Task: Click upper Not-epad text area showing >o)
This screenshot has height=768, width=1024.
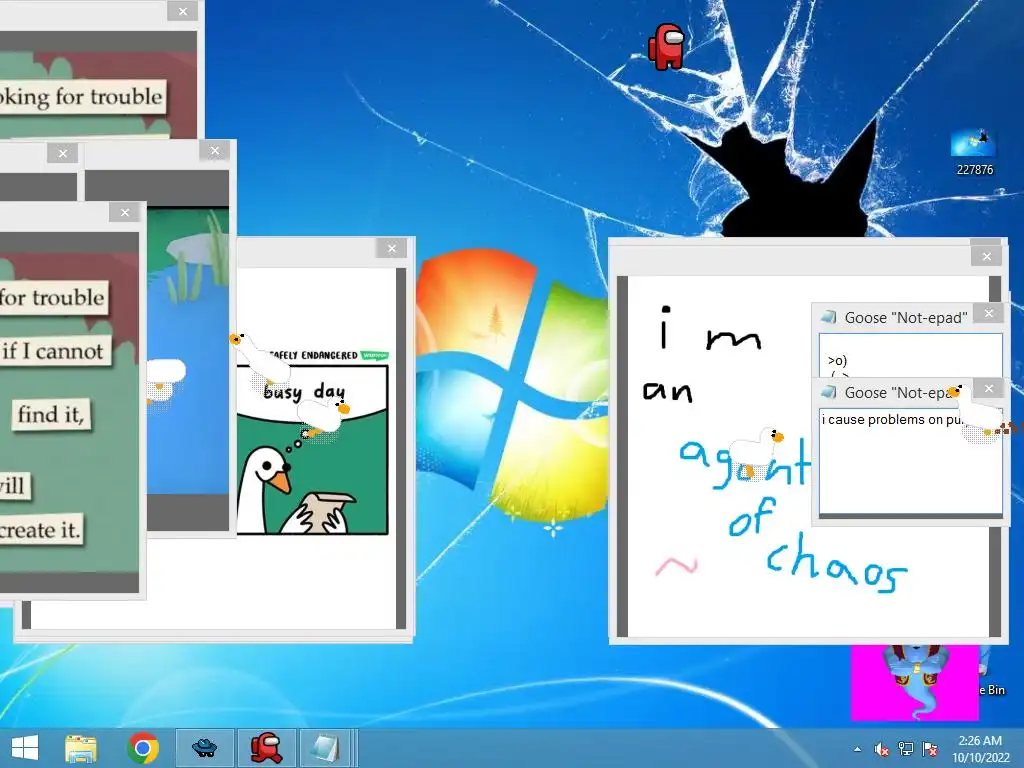Action: click(x=910, y=356)
